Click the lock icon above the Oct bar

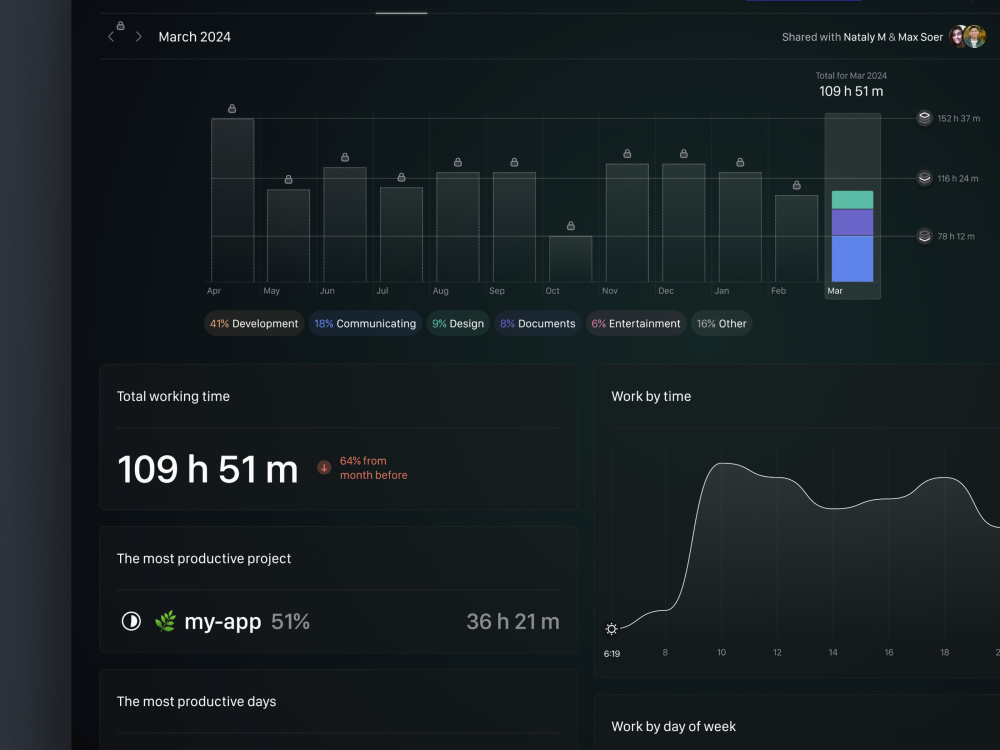[571, 226]
